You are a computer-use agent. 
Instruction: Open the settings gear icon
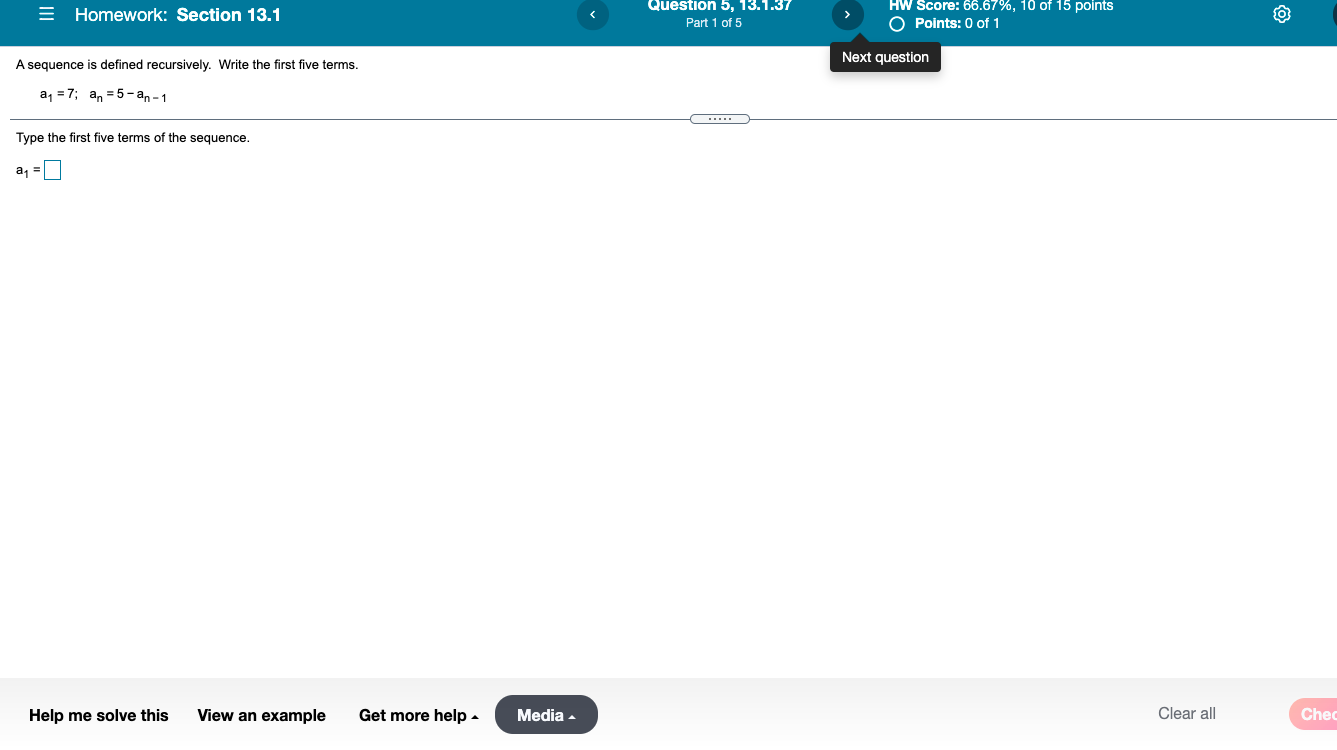click(1282, 14)
